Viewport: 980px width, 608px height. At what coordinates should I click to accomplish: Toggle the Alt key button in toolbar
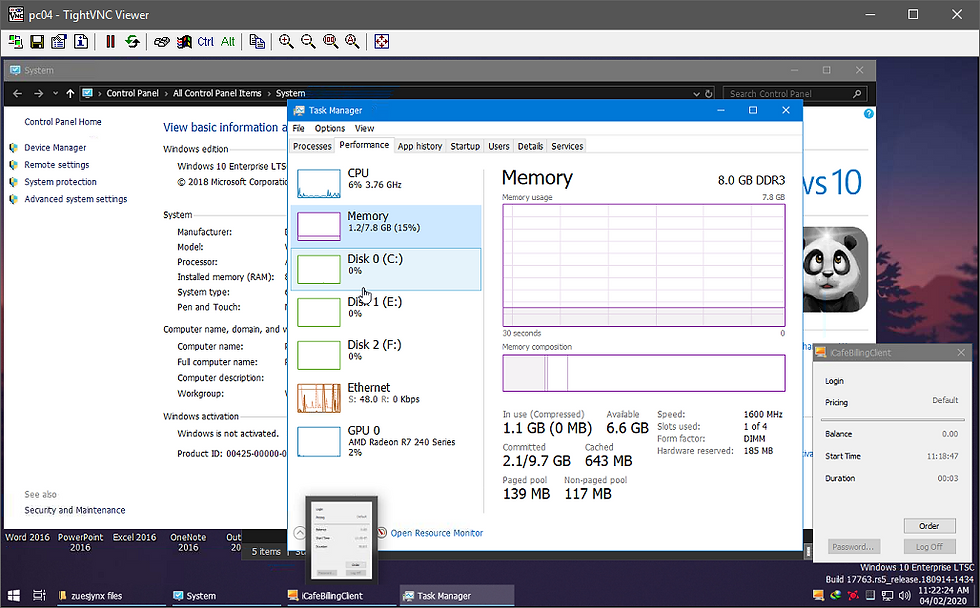click(228, 42)
